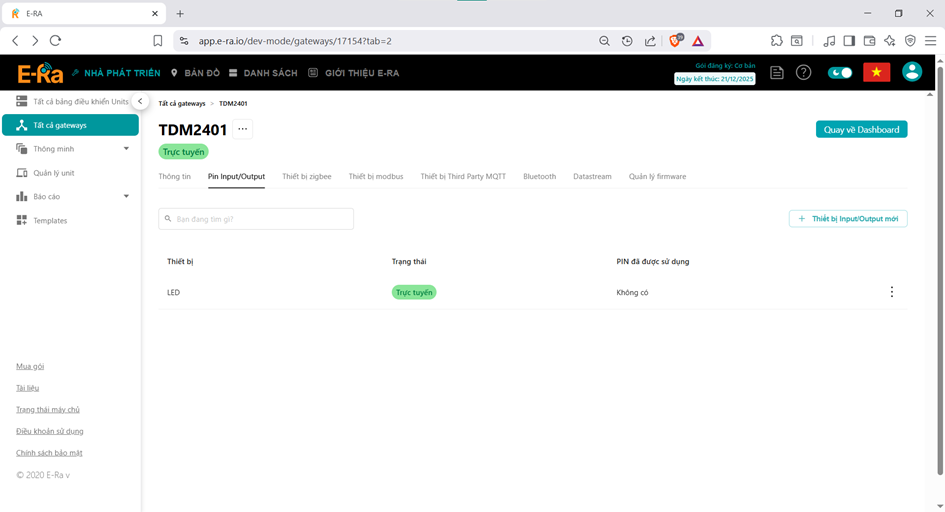Image resolution: width=945 pixels, height=512 pixels.
Task: Open the Thiết bị zigbee tab
Action: coord(307,176)
